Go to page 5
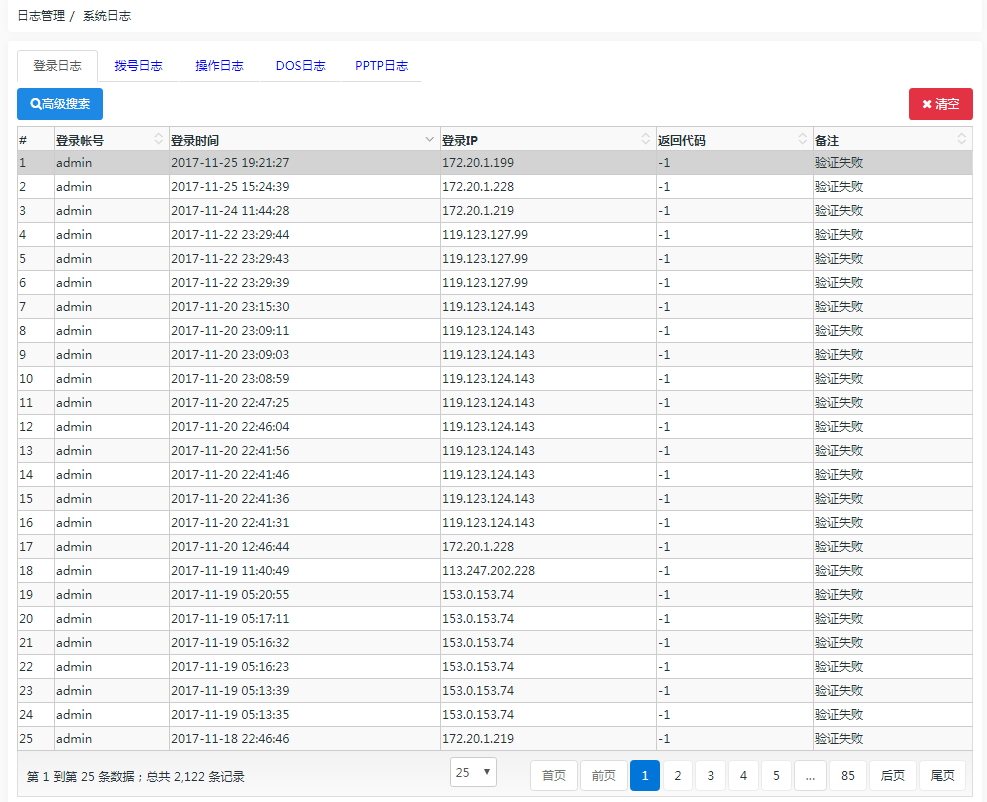The width and height of the screenshot is (987, 802). pos(776,776)
